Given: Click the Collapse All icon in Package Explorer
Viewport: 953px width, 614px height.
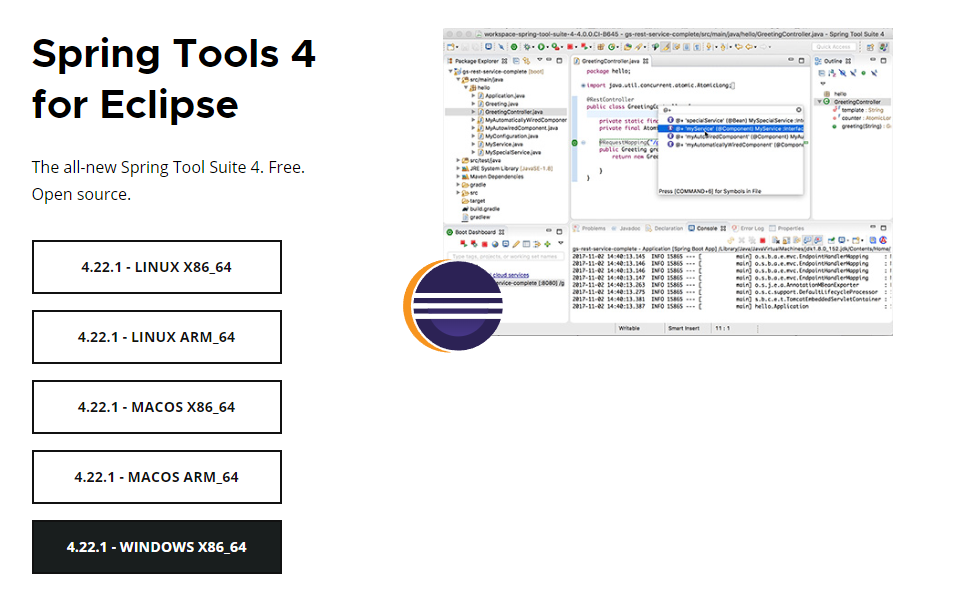Looking at the screenshot, I should point(515,60).
